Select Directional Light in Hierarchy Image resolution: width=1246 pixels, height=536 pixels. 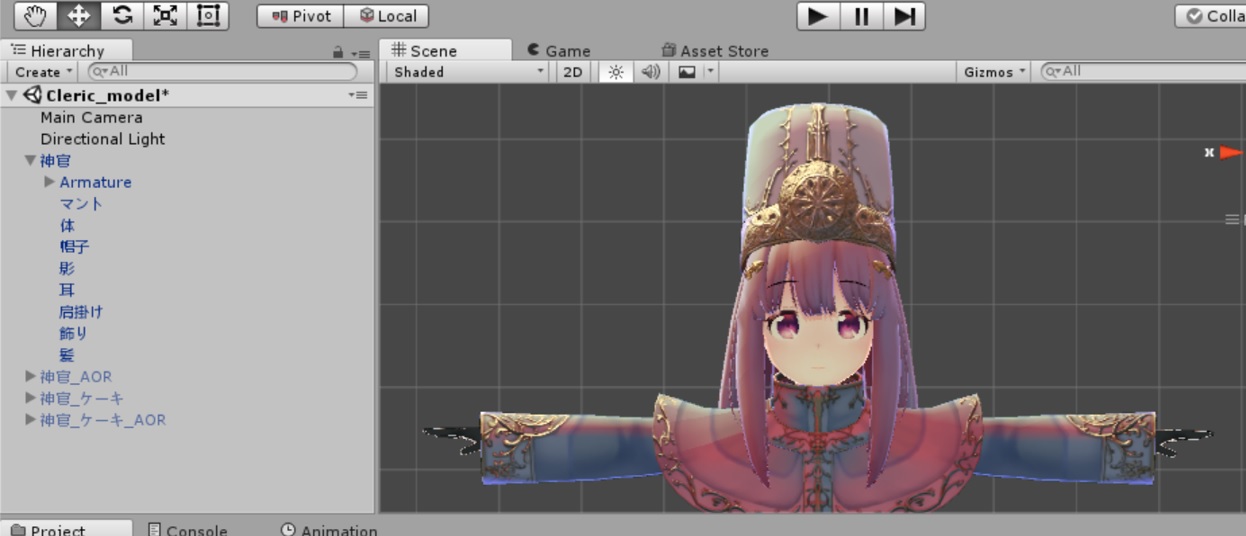tap(102, 139)
